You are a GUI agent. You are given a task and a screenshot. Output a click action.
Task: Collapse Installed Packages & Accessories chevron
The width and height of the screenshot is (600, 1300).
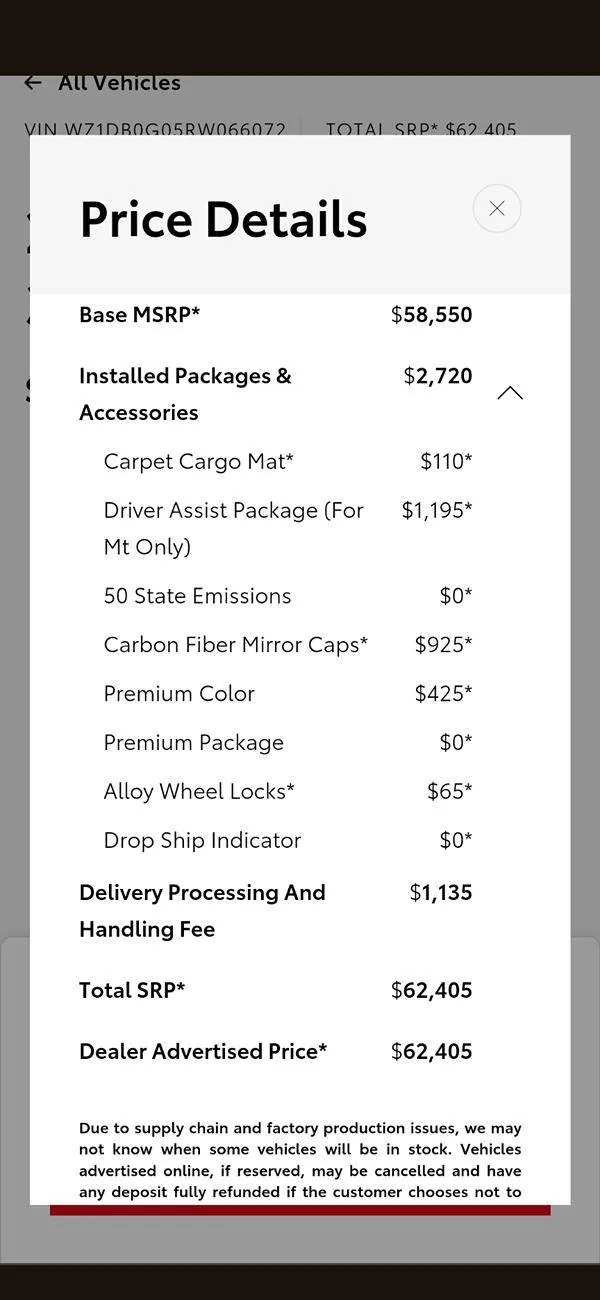[x=510, y=393]
